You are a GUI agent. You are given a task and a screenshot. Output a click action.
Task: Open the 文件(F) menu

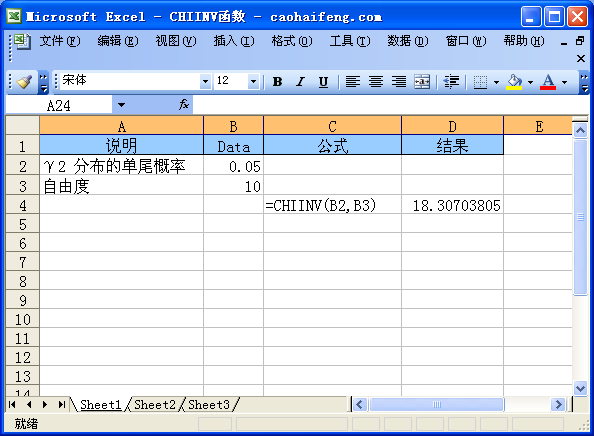(x=60, y=41)
